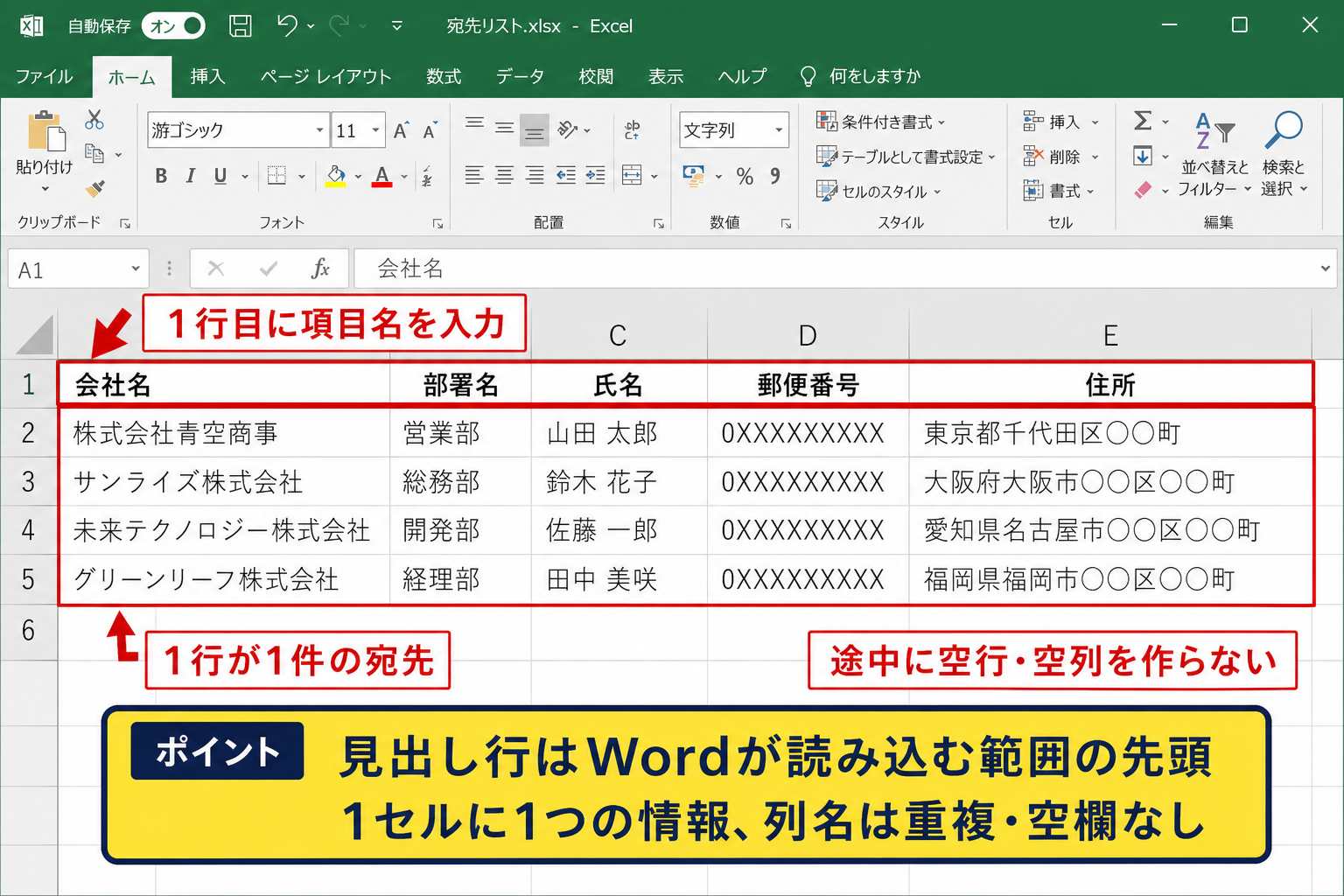The width and height of the screenshot is (1344, 896).
Task: Apply red font color A
Action: (x=382, y=176)
